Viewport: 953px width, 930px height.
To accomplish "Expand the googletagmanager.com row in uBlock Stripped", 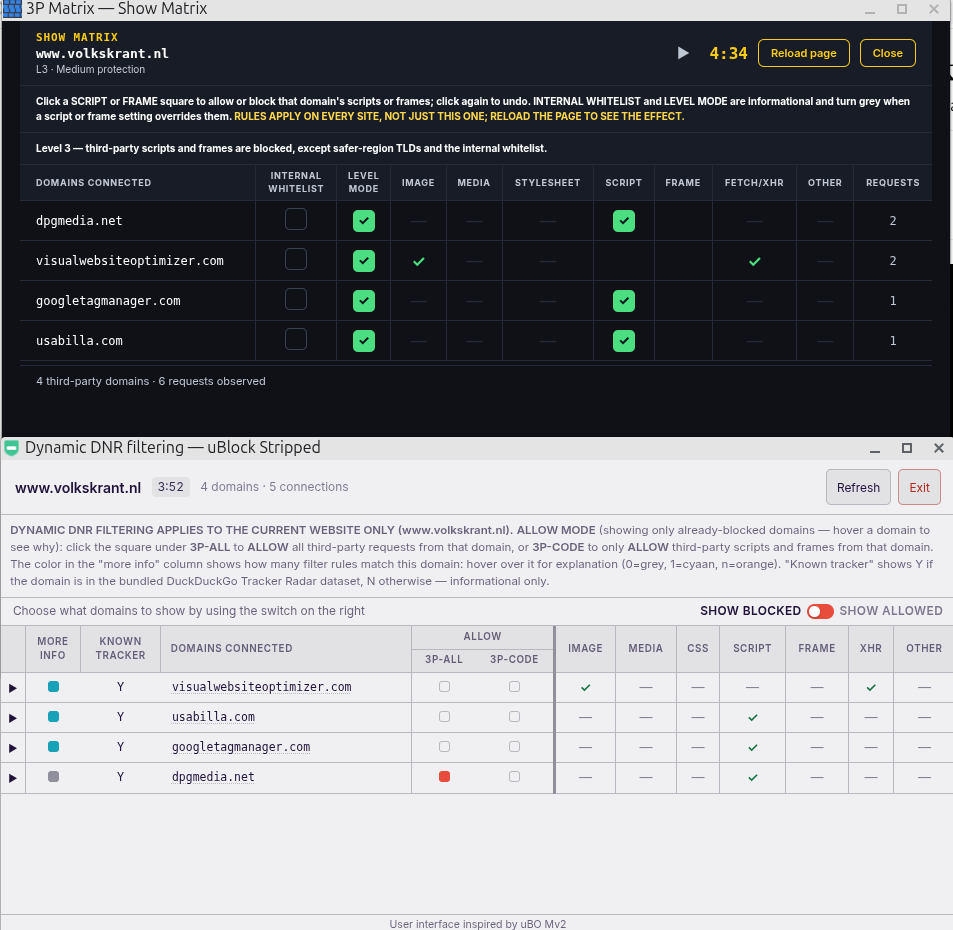I will tap(13, 748).
